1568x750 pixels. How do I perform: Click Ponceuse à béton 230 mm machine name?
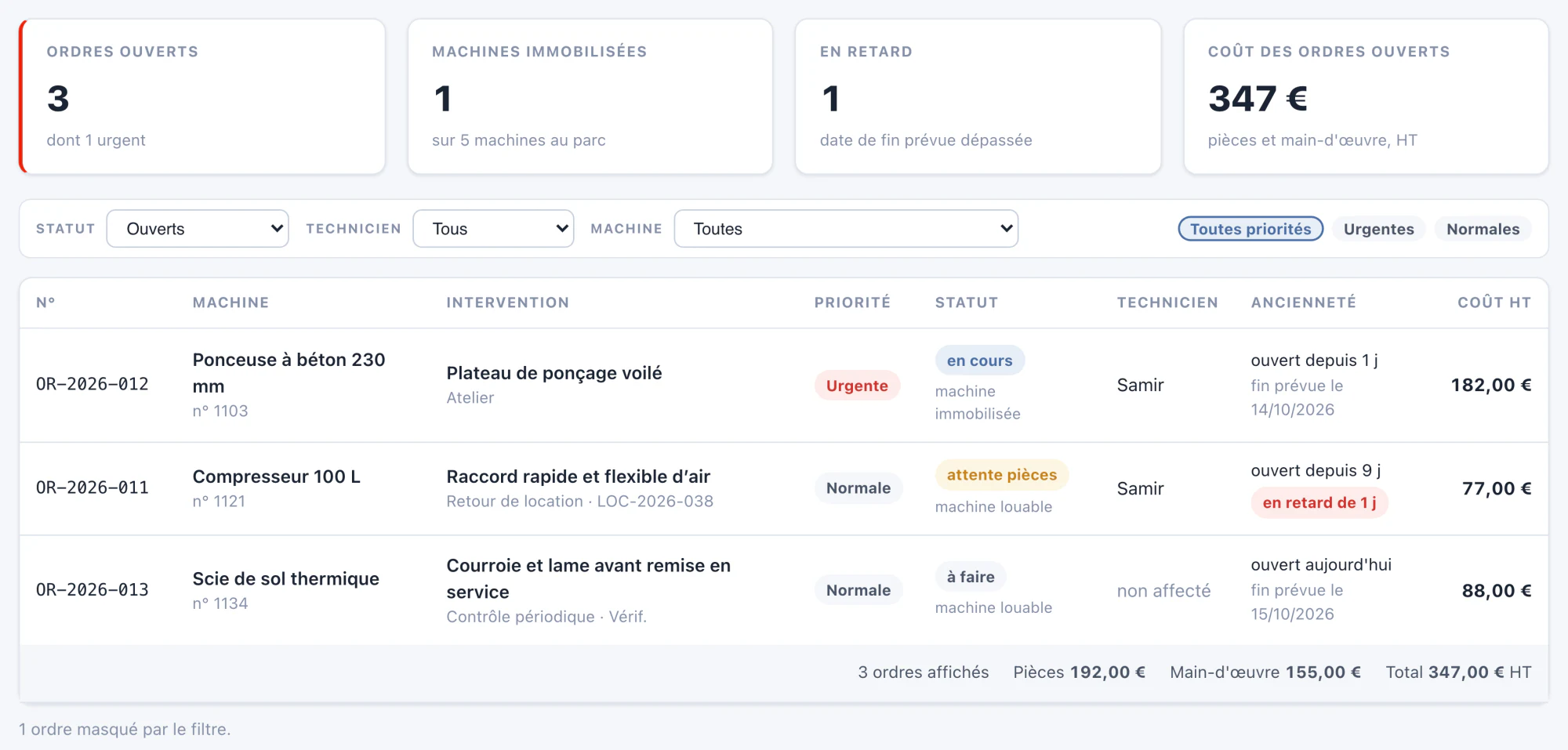[x=289, y=373]
